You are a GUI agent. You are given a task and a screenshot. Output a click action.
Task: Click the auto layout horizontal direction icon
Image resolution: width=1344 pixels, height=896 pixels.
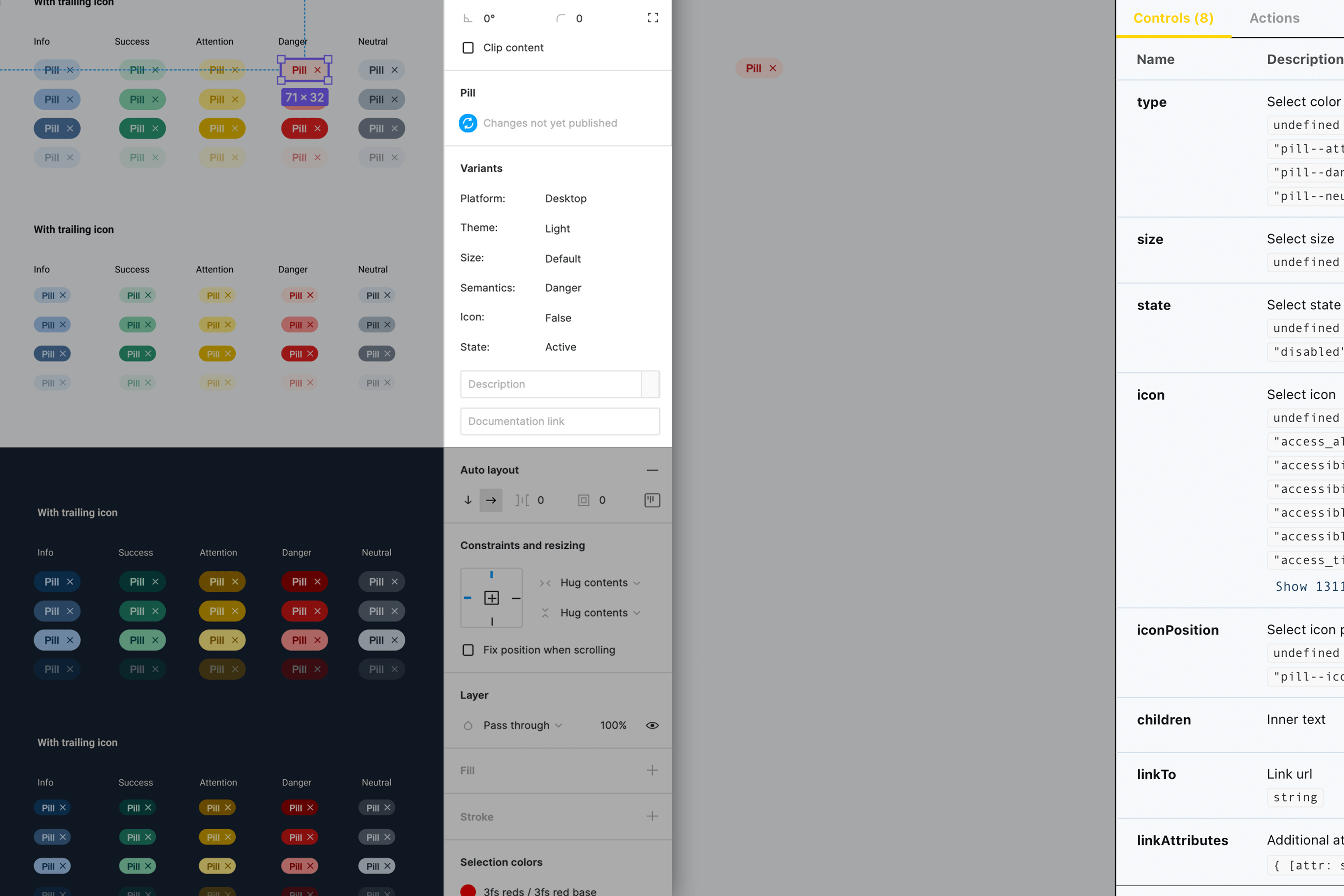click(491, 500)
